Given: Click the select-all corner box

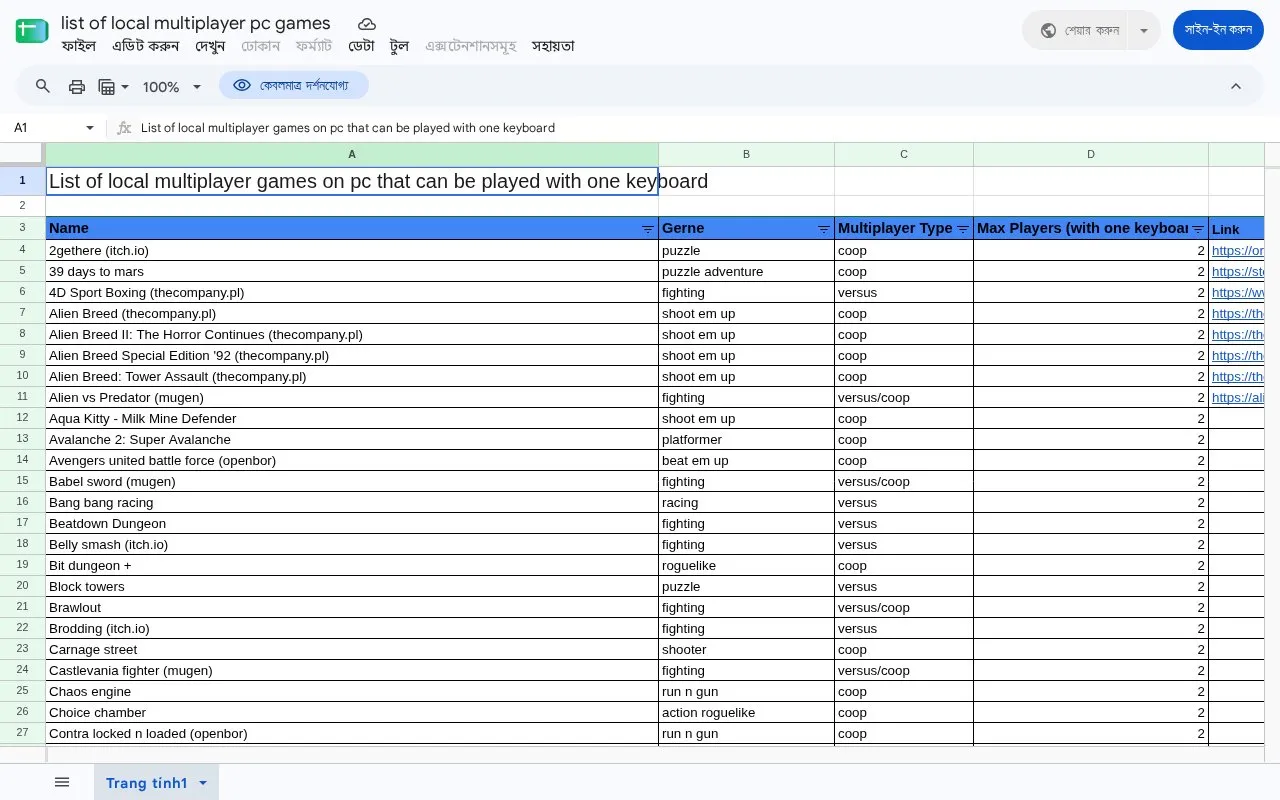Looking at the screenshot, I should coord(22,155).
